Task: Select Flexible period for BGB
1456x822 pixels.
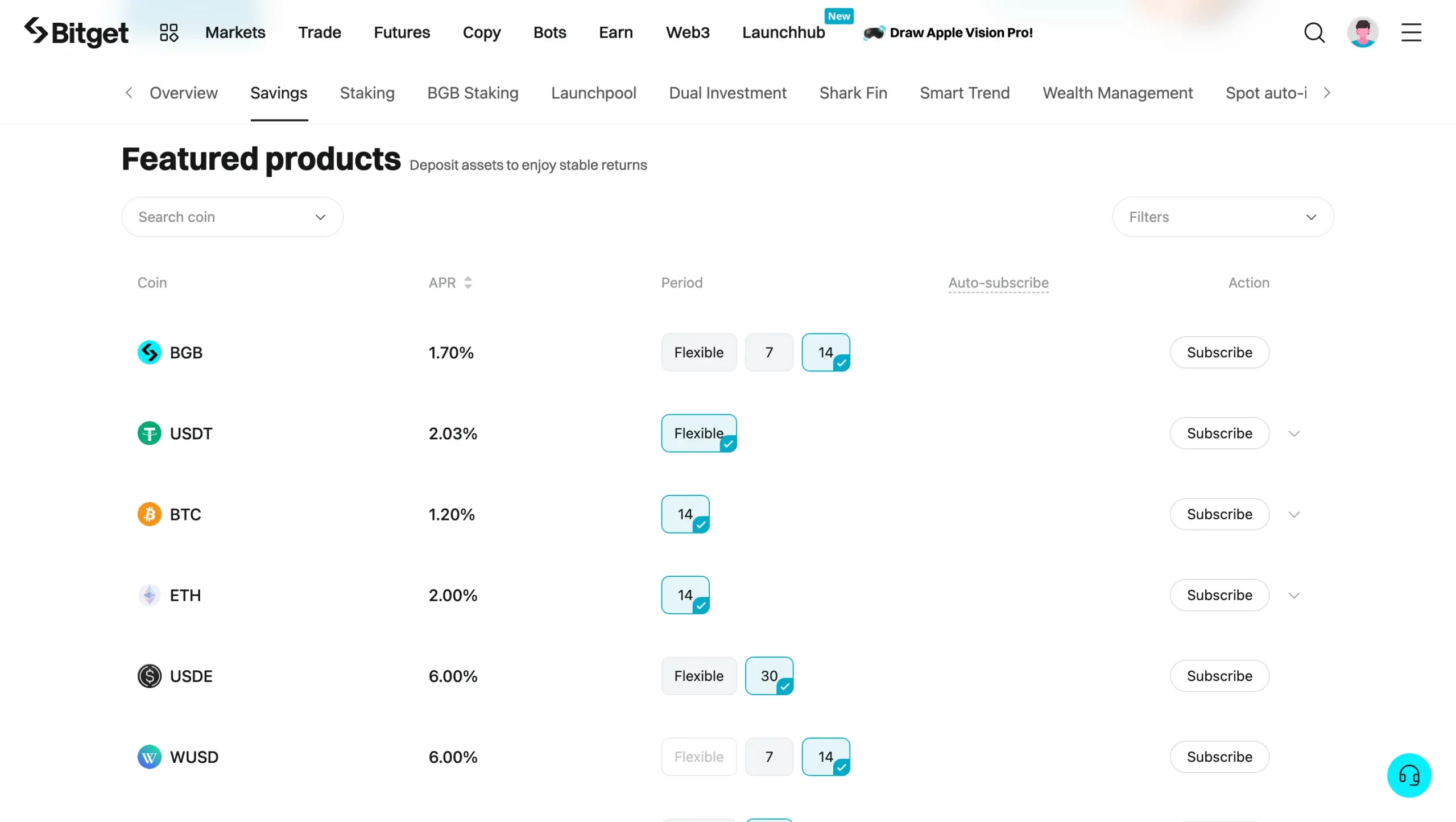Action: (x=698, y=353)
